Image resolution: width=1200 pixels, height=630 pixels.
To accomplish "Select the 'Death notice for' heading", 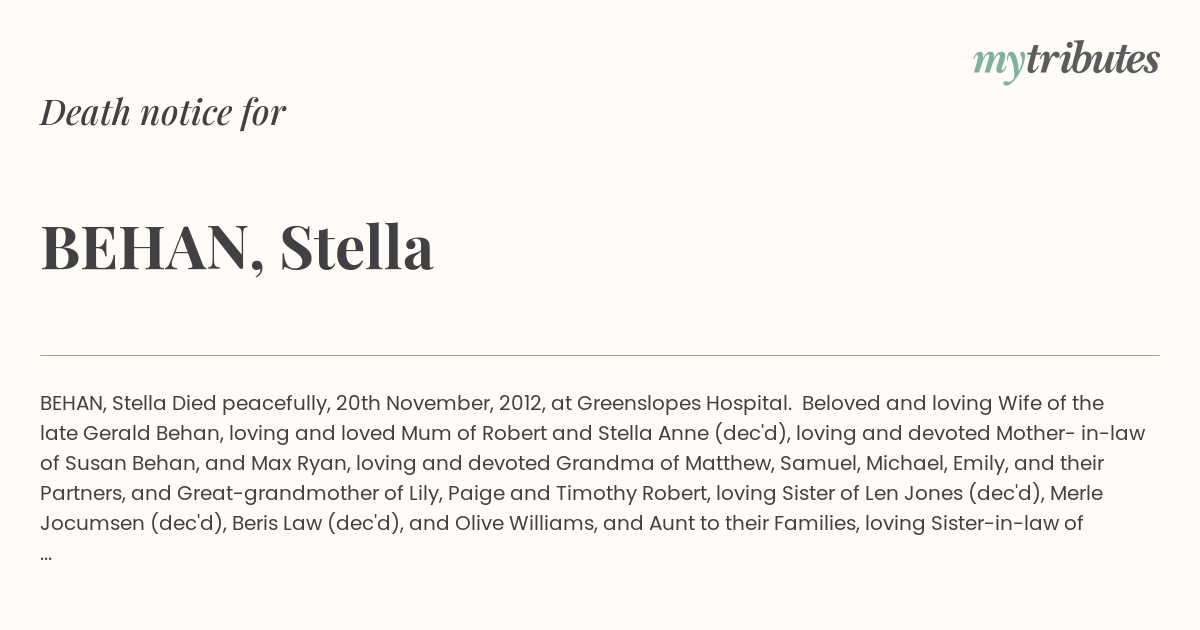I will tap(163, 112).
